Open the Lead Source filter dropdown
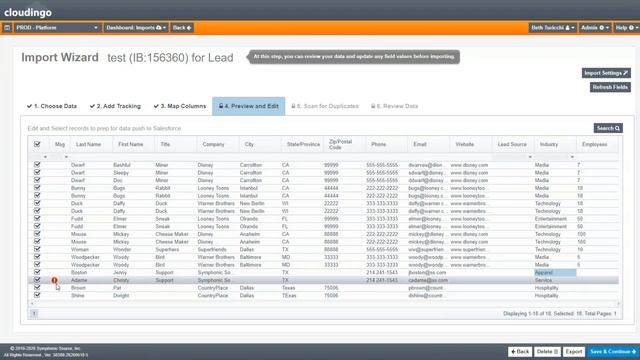The height and width of the screenshot is (360, 640). (530, 157)
